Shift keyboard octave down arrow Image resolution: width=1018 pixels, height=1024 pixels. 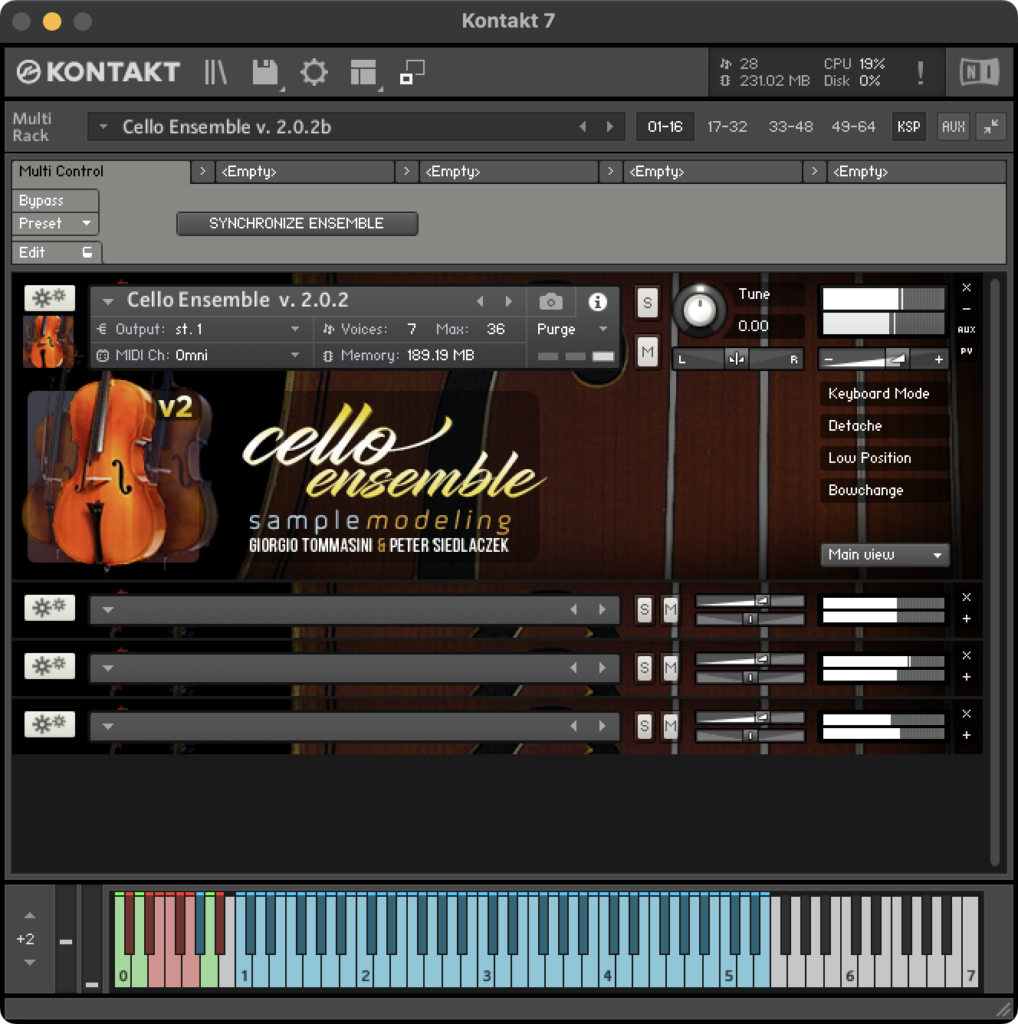tap(29, 962)
